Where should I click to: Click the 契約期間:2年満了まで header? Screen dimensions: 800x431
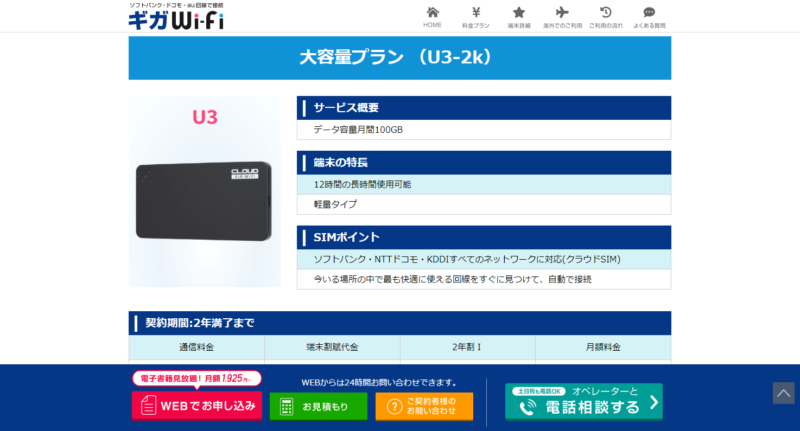coord(399,323)
